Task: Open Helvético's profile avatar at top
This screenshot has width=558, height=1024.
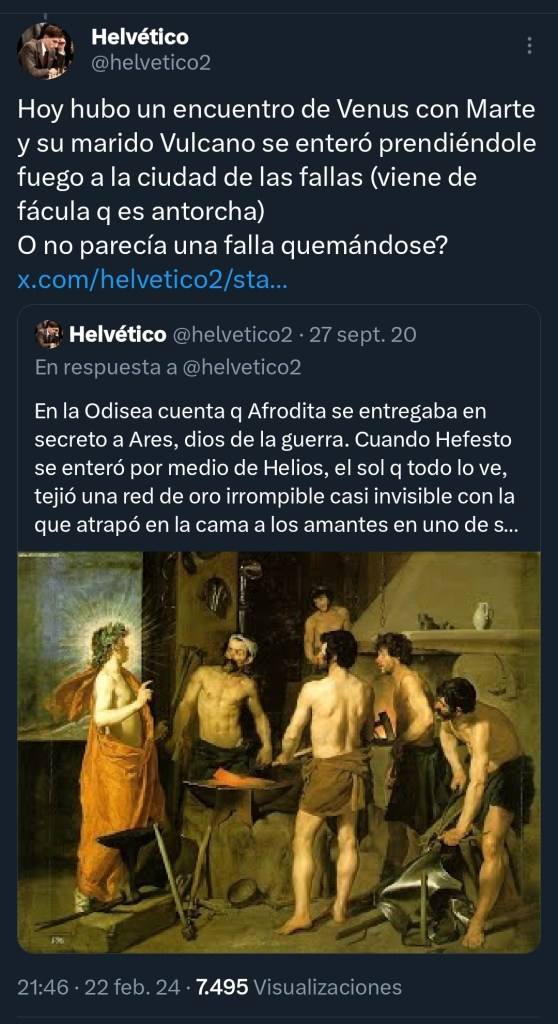Action: pyautogui.click(x=45, y=50)
